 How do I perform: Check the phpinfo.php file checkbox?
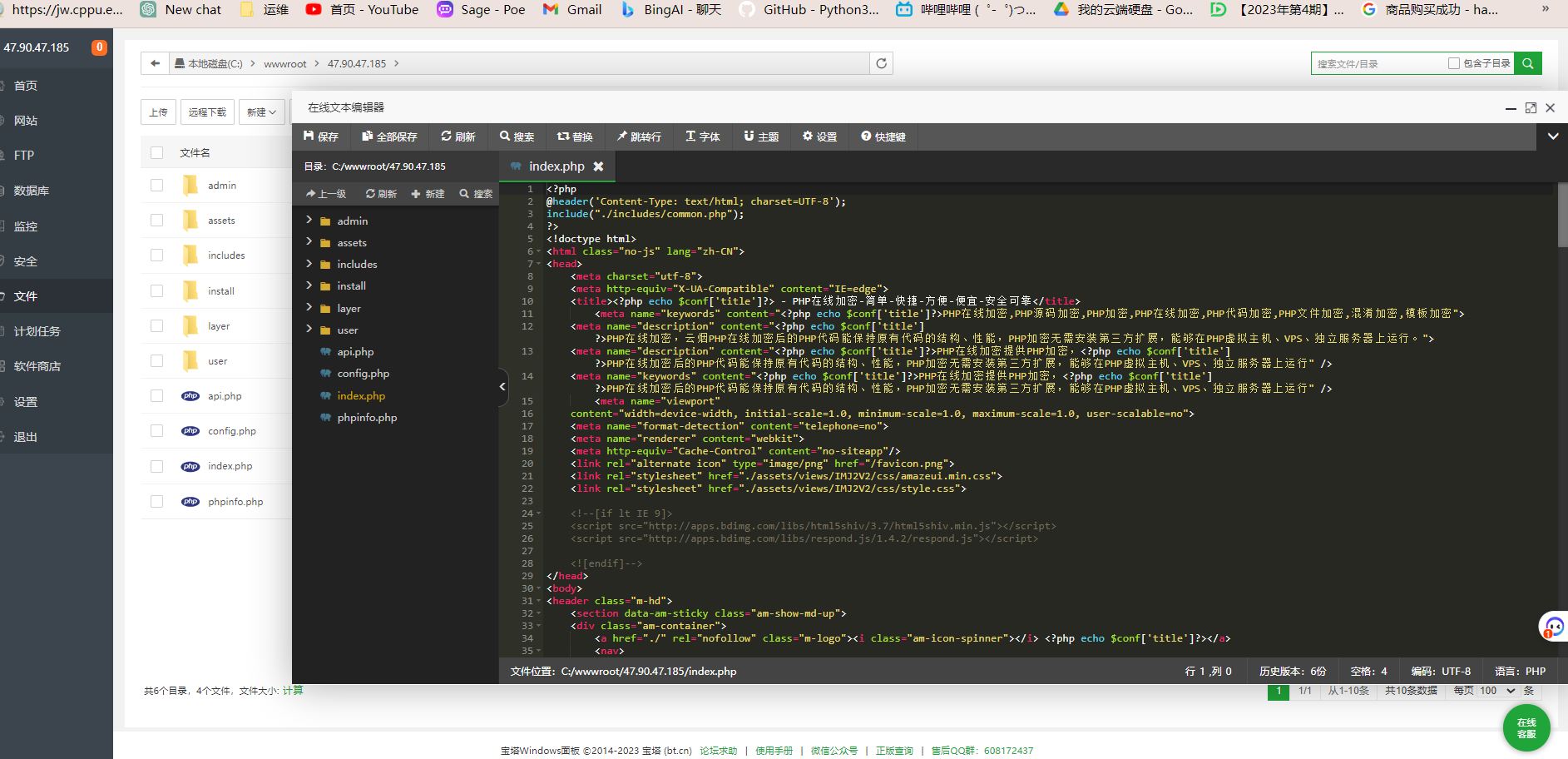tap(156, 502)
